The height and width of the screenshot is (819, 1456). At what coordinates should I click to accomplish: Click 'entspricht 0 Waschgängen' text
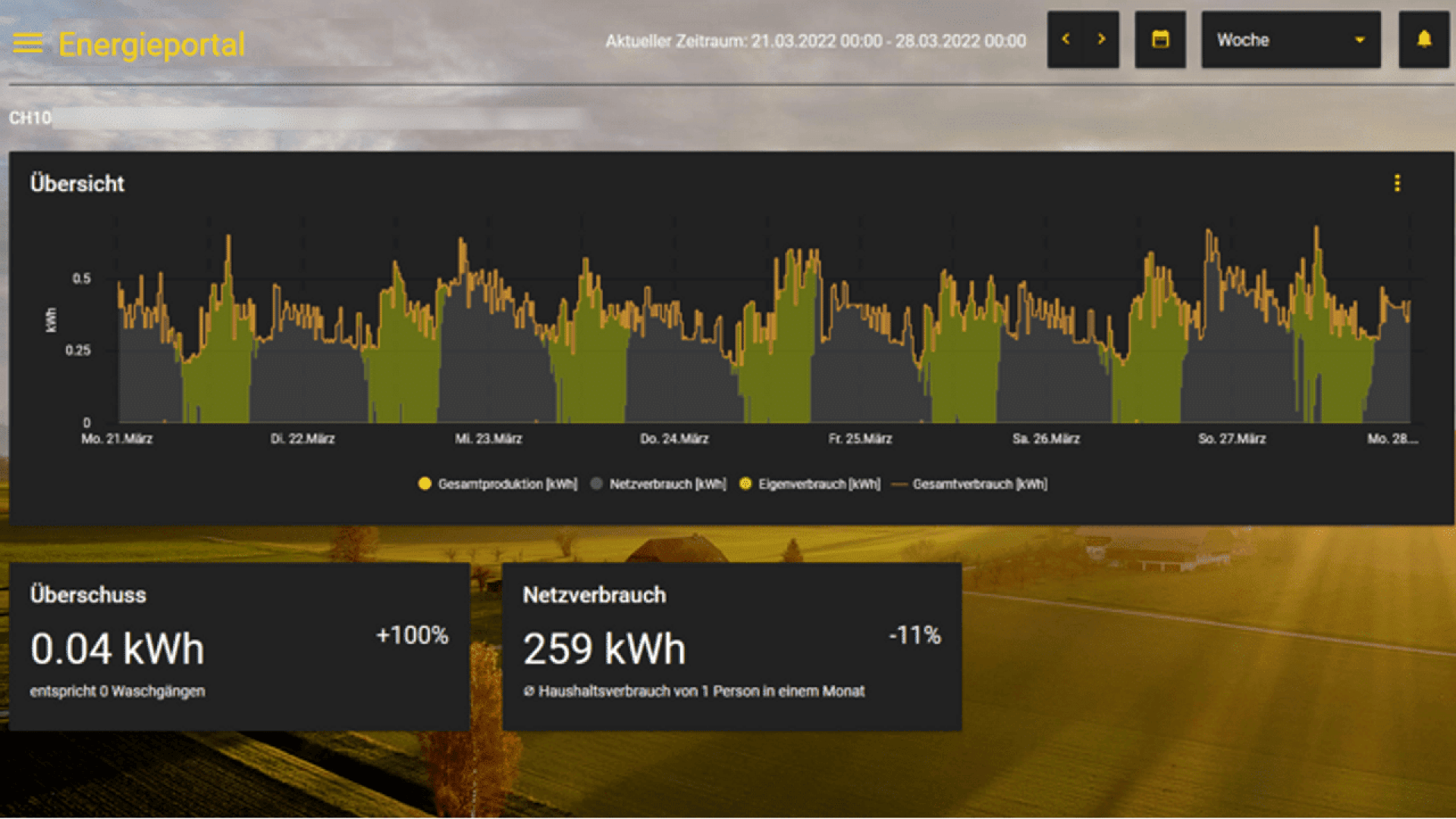118,692
